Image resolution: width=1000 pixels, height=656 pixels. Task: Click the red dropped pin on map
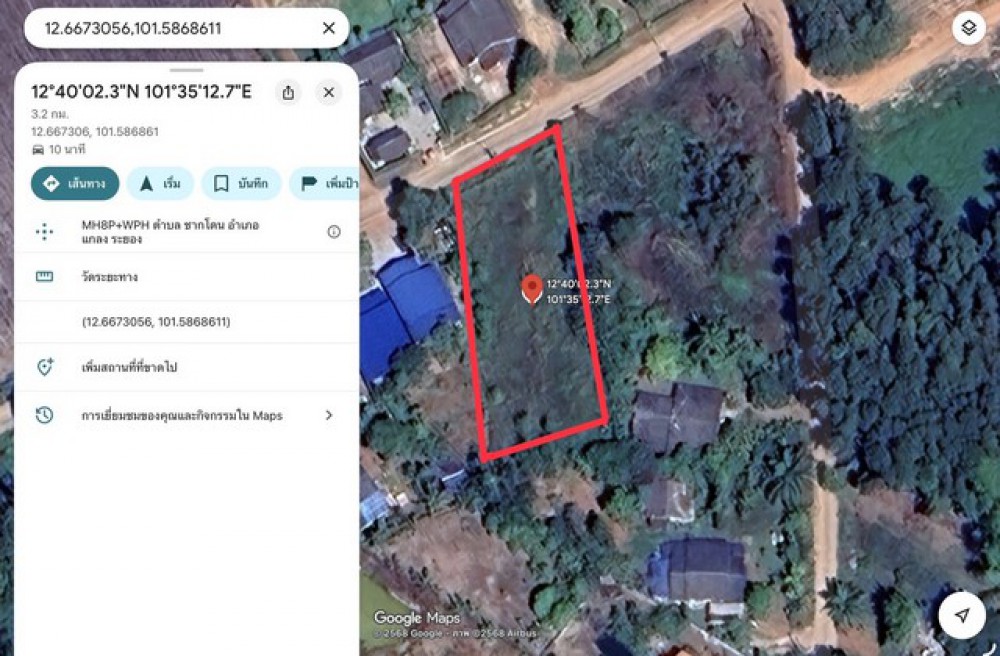[x=532, y=289]
